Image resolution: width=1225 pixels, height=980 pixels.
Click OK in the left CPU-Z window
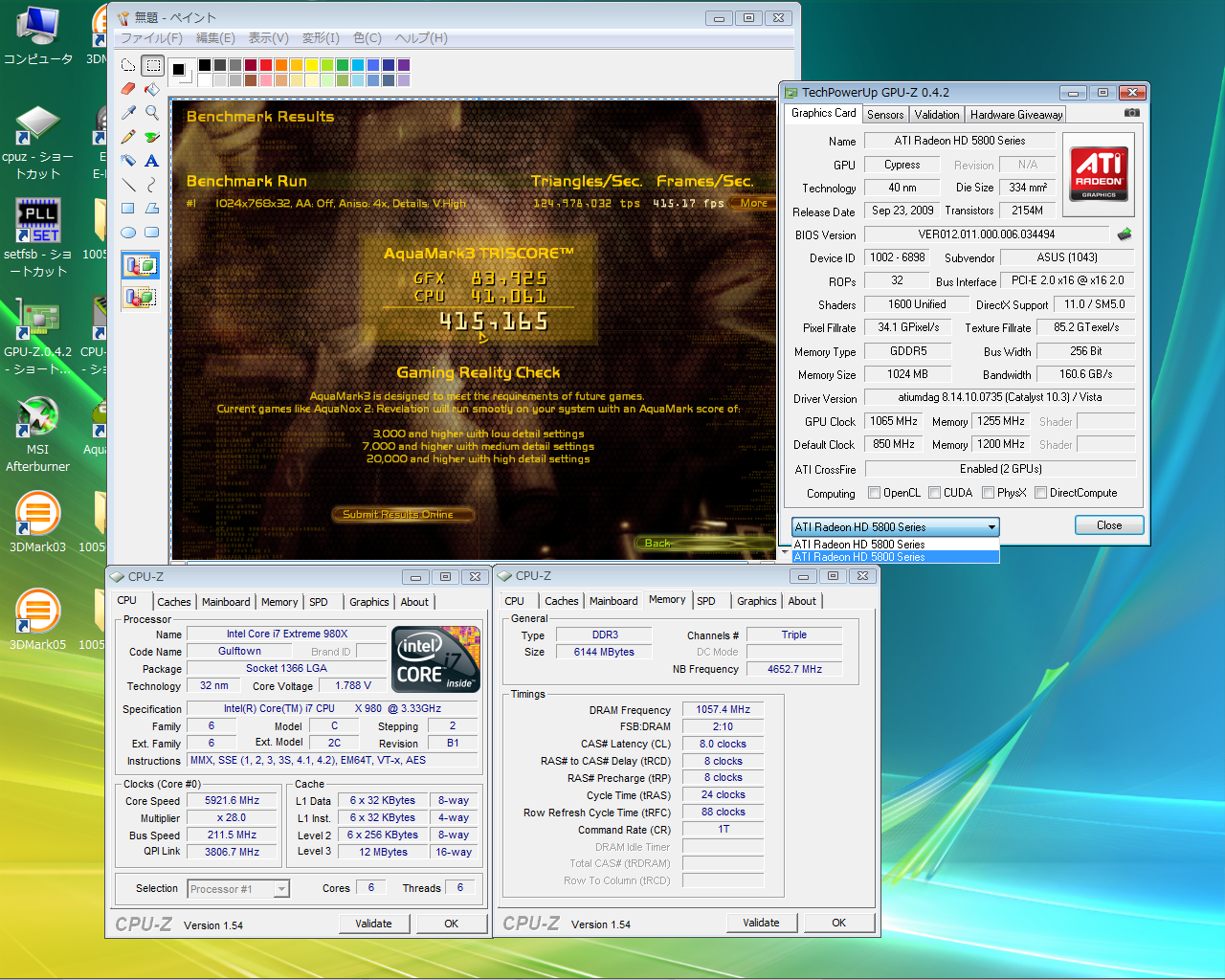click(x=451, y=924)
